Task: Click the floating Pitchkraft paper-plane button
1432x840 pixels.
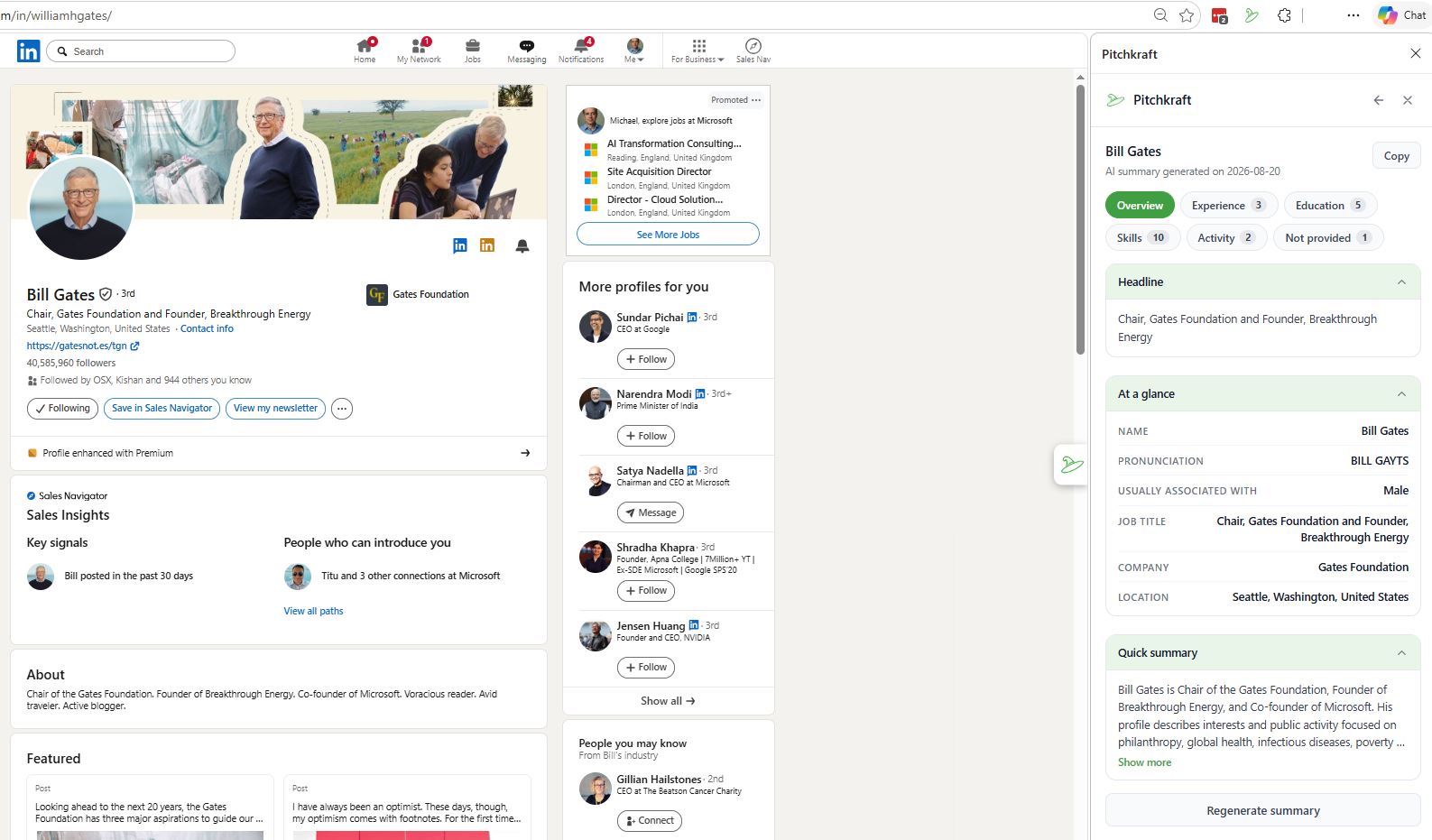Action: click(x=1071, y=465)
